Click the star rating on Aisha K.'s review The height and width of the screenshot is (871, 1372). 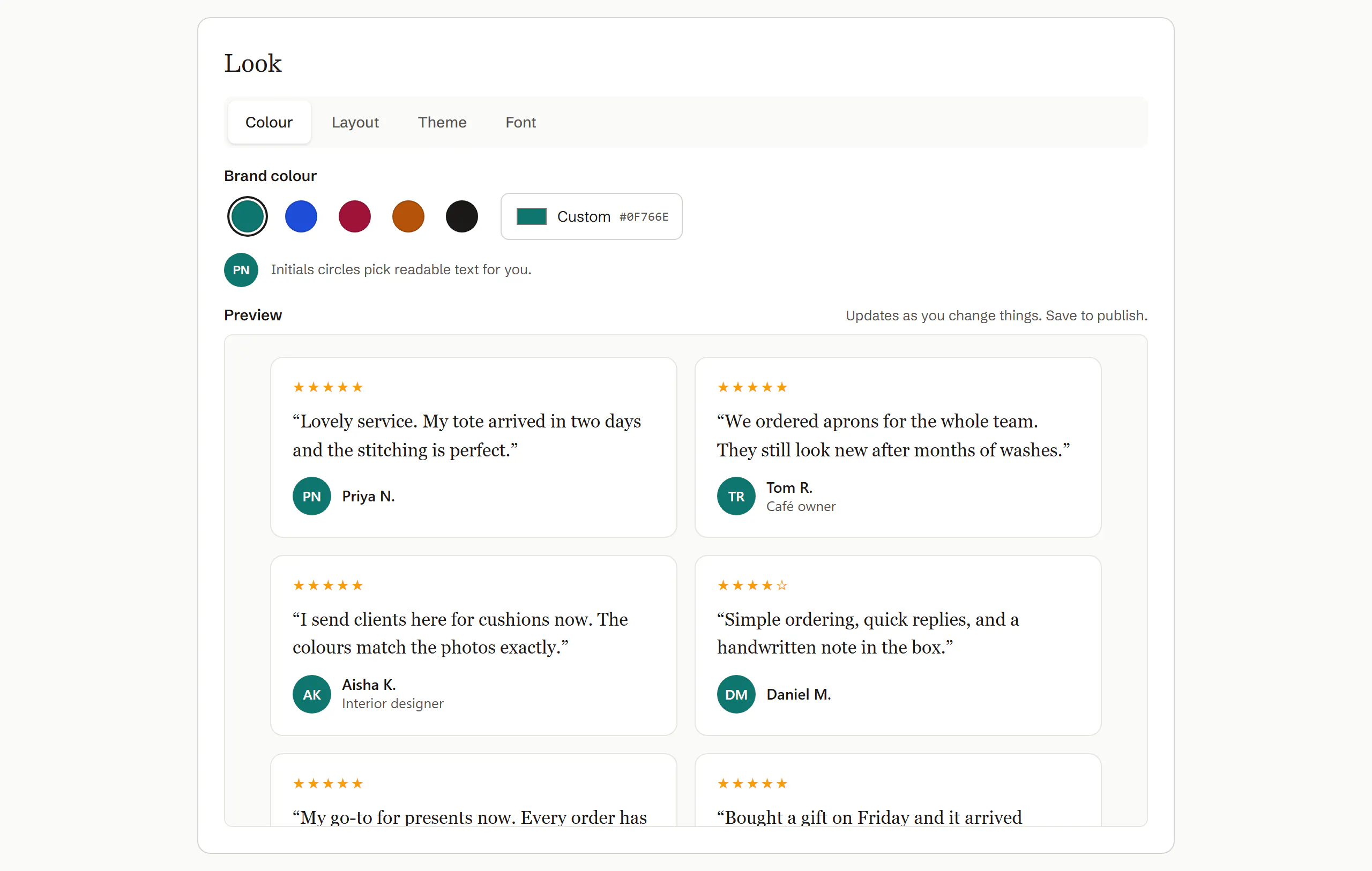[327, 585]
